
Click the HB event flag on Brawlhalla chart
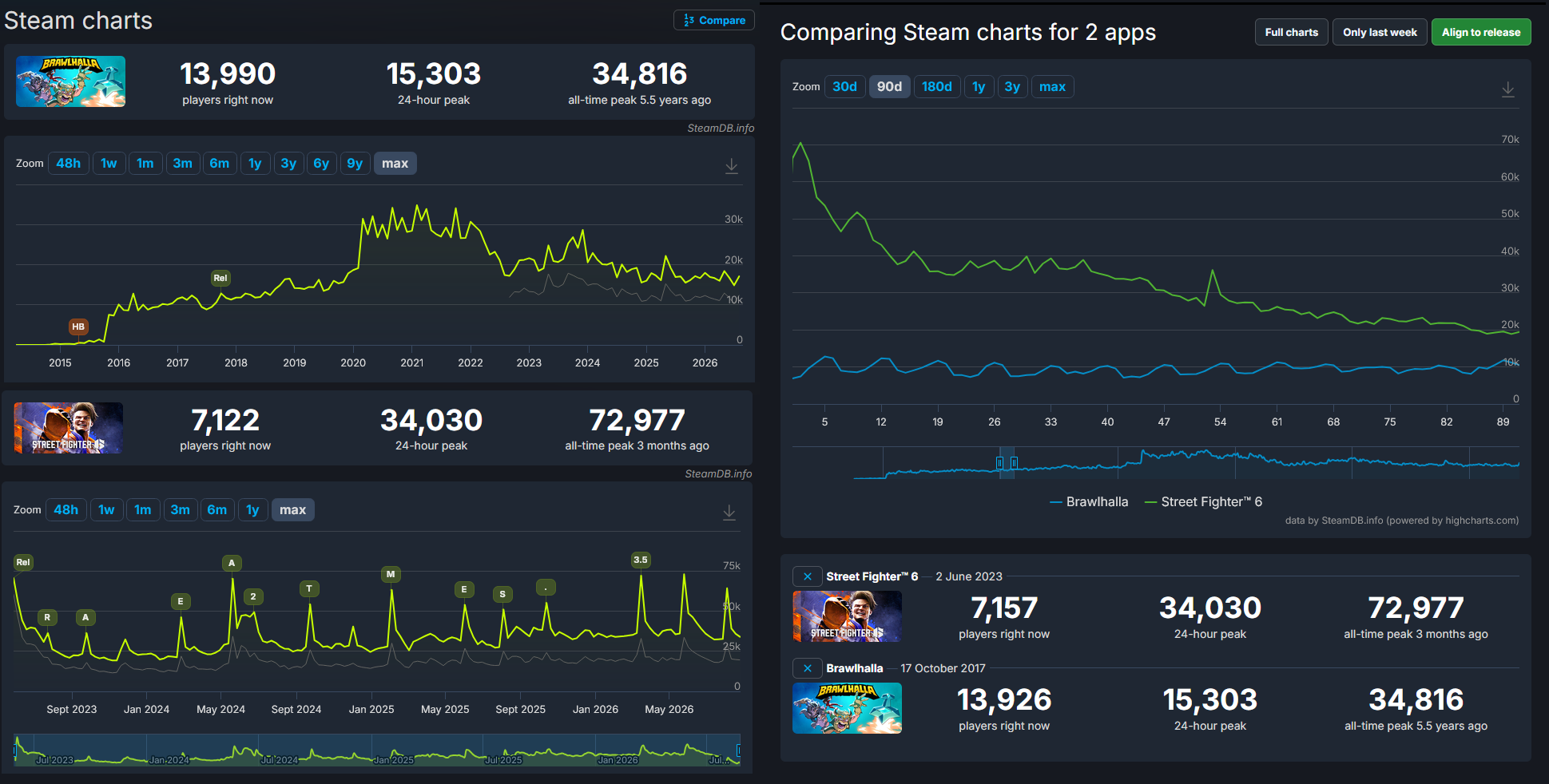click(78, 327)
